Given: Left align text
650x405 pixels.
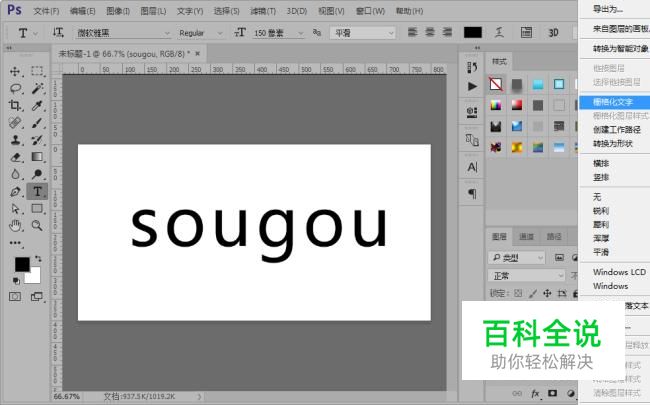Looking at the screenshot, I should click(412, 32).
